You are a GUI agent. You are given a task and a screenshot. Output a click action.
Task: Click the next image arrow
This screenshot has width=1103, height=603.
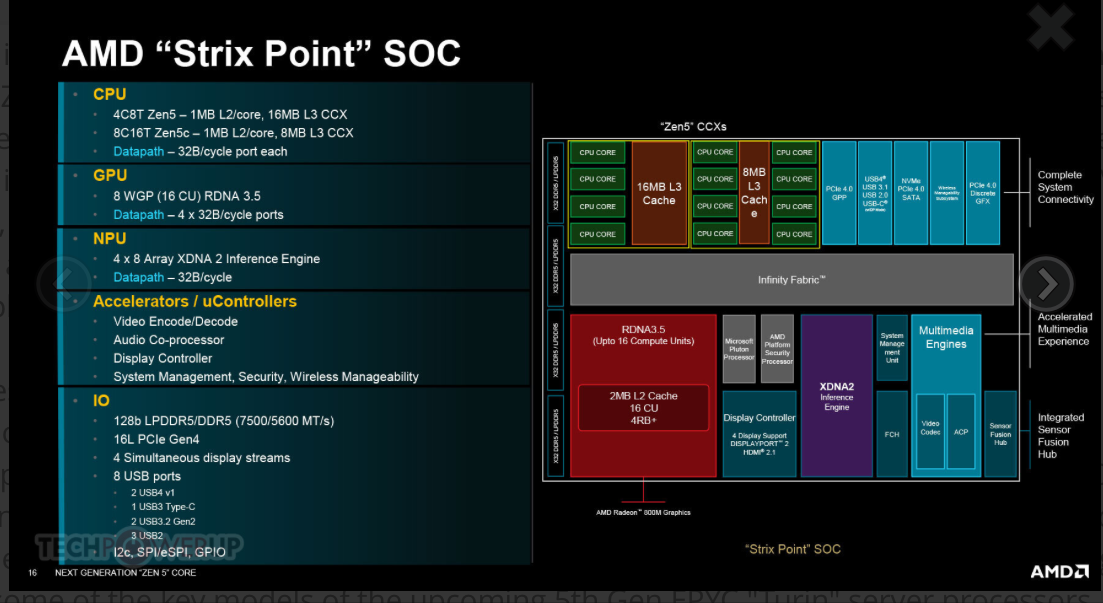pos(1046,284)
